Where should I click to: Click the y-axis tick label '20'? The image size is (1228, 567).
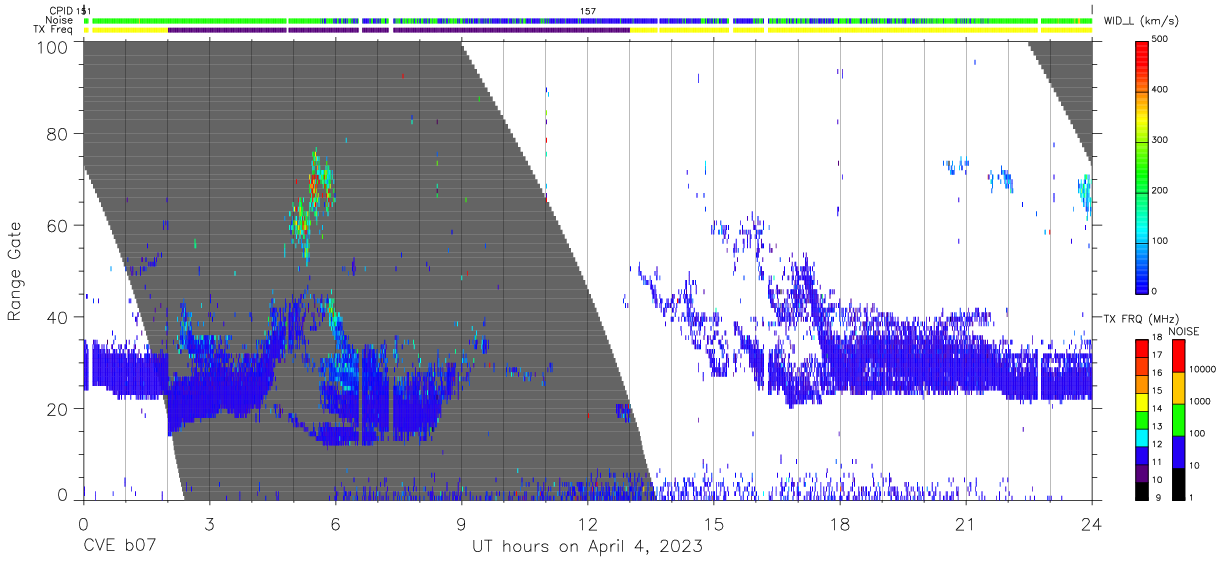pyautogui.click(x=58, y=409)
